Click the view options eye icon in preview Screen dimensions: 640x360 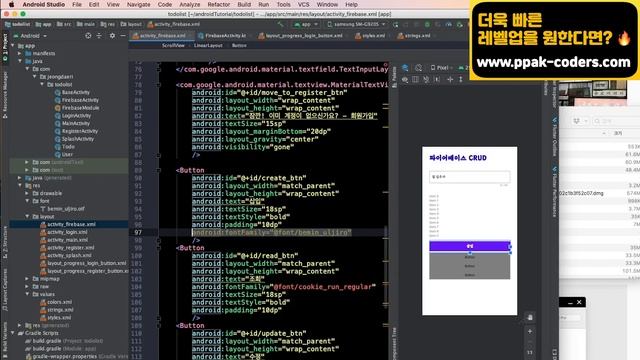coord(404,80)
